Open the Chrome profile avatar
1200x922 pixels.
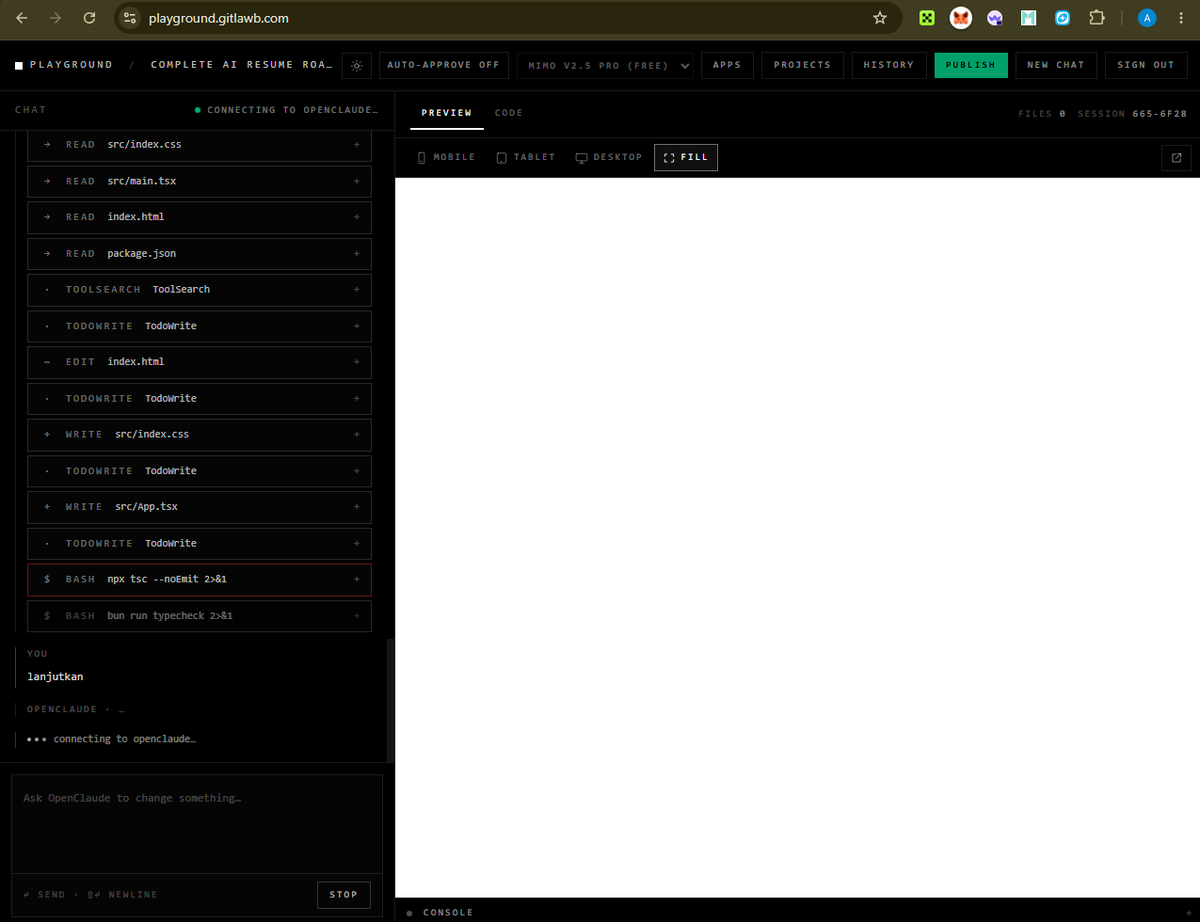tap(1148, 18)
